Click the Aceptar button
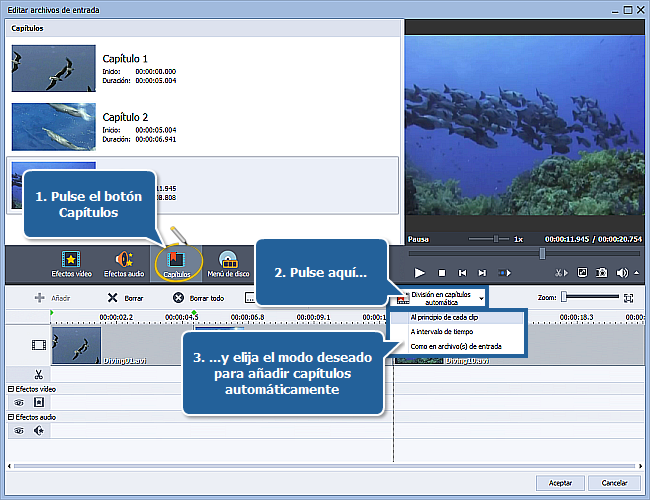This screenshot has width=650, height=500. click(x=560, y=482)
